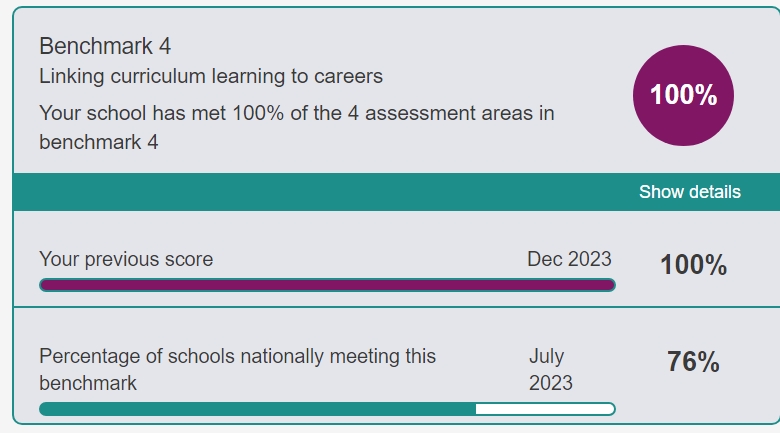Click the Show details link

click(689, 192)
